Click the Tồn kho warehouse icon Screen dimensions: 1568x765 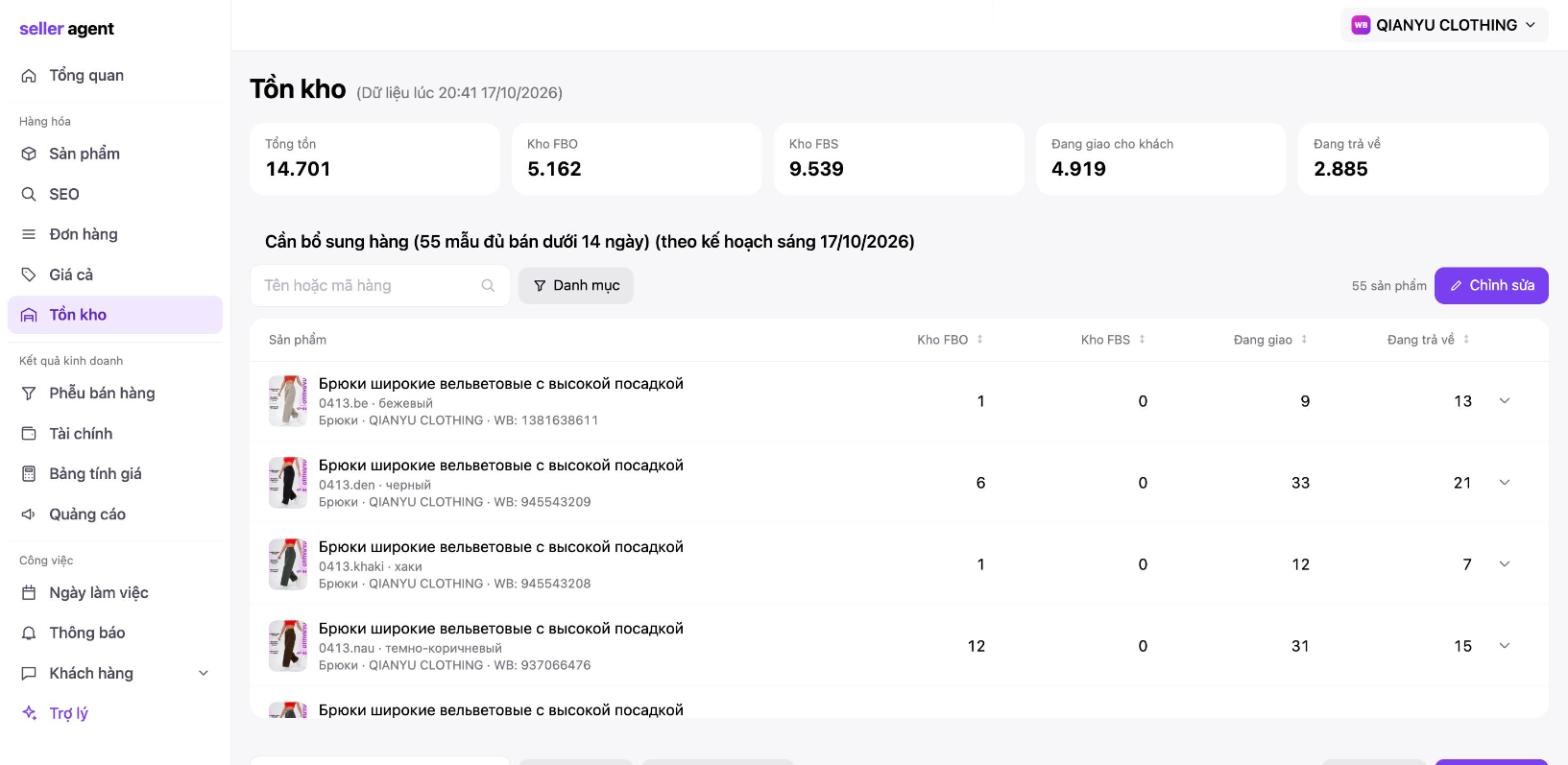point(28,315)
